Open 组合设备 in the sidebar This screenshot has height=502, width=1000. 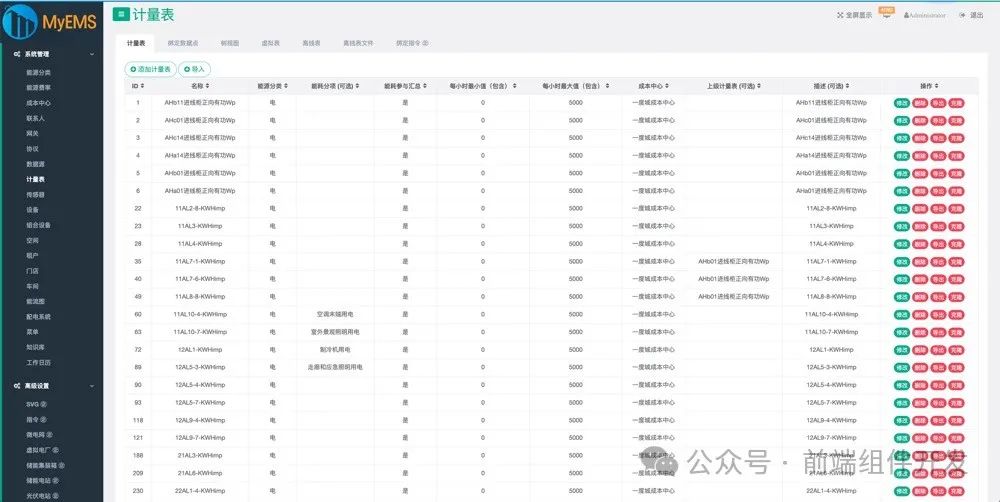[38, 225]
